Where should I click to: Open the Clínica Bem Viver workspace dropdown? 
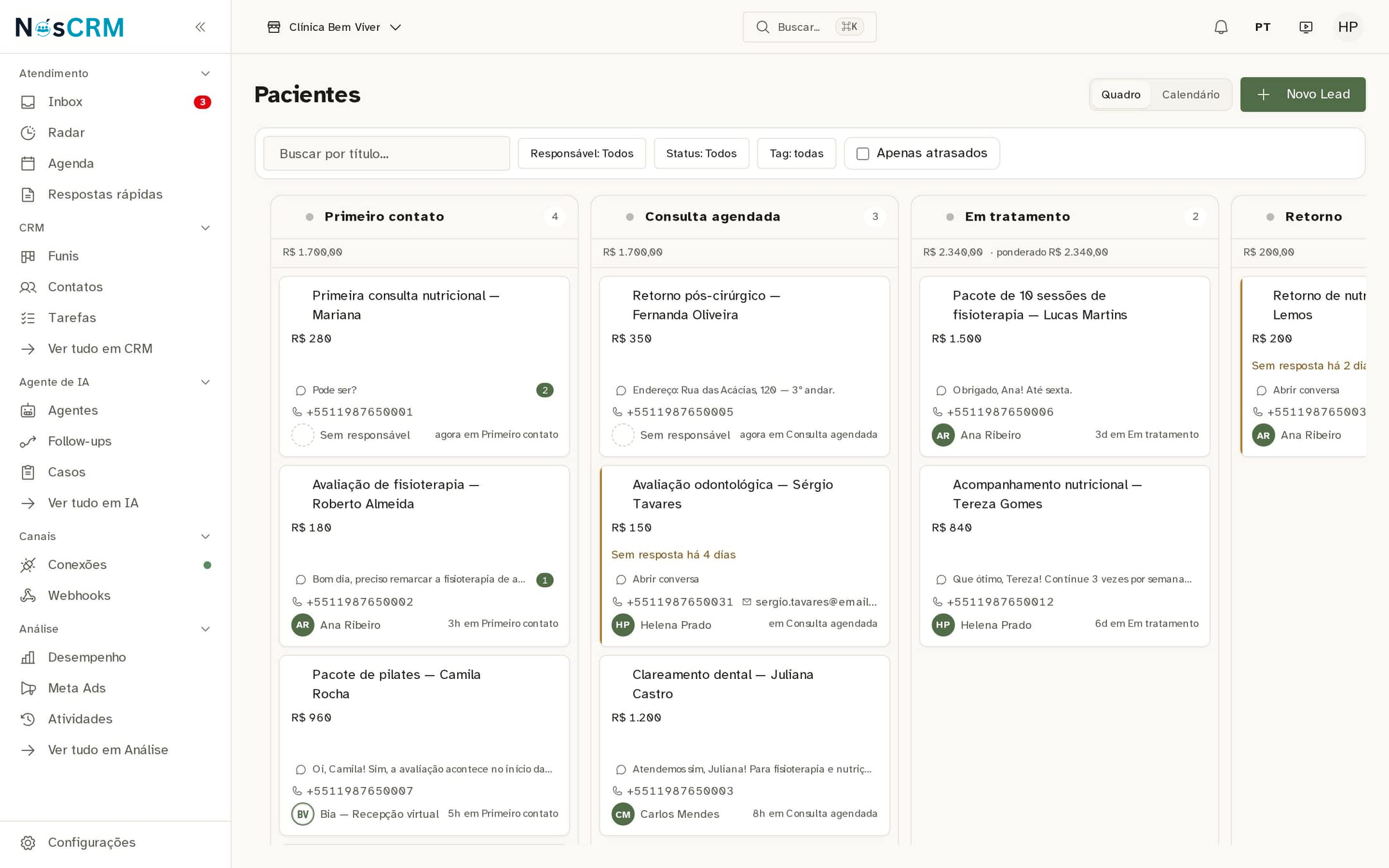coord(334,27)
